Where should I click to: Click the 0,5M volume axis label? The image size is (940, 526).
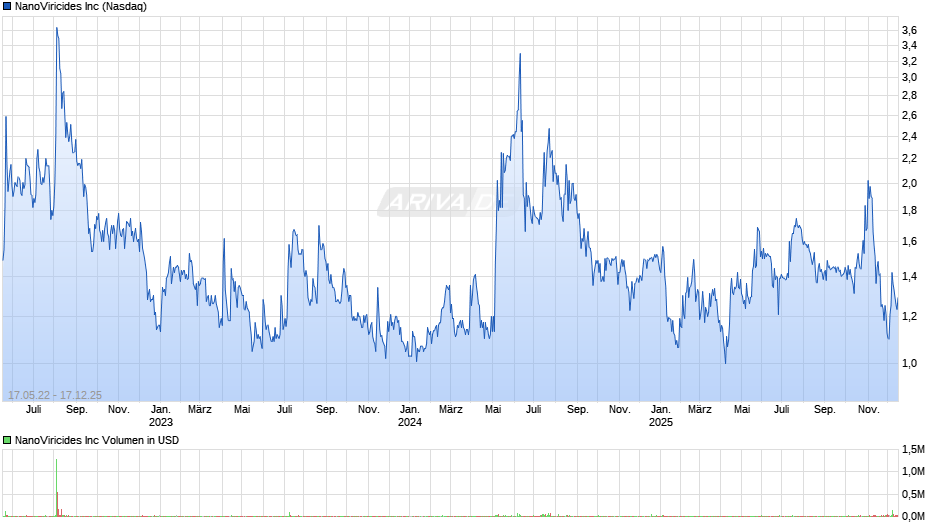tap(914, 494)
